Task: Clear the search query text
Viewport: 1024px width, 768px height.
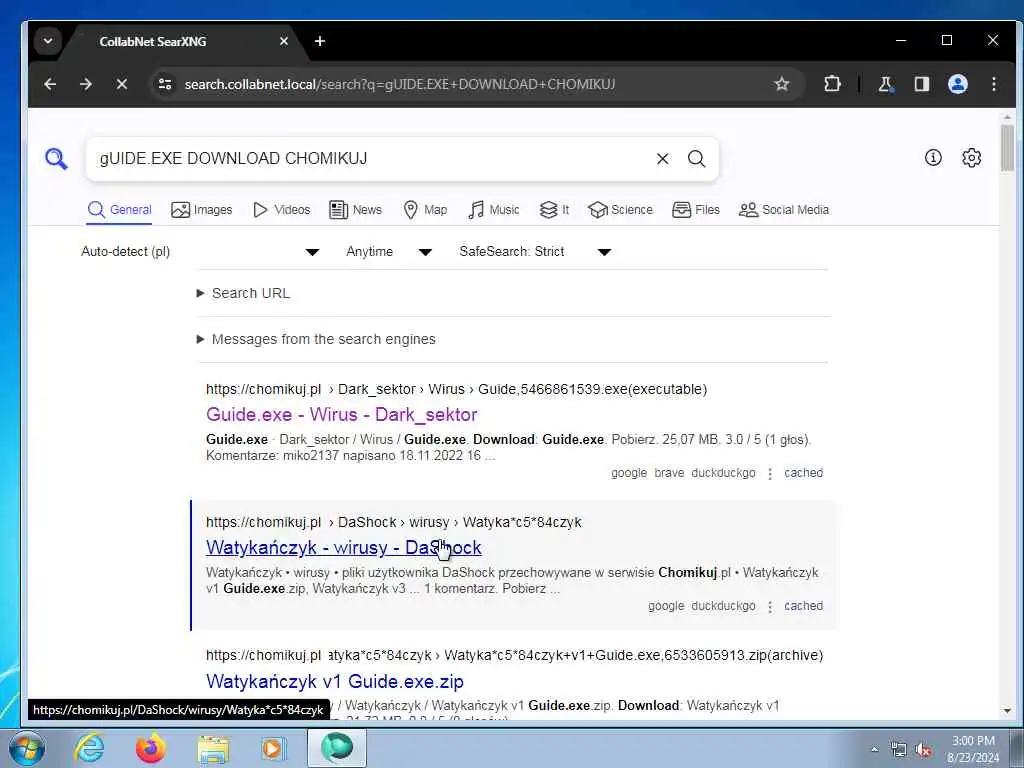Action: 662,159
